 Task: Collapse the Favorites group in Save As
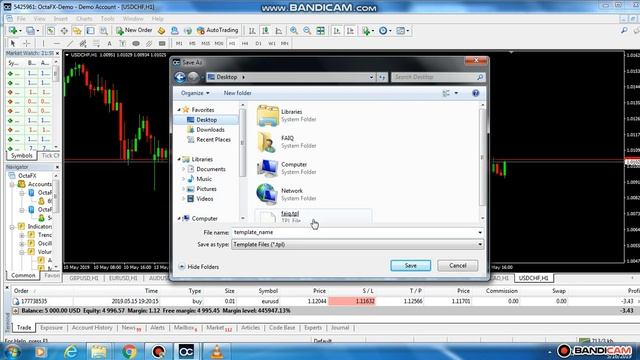[x=179, y=110]
